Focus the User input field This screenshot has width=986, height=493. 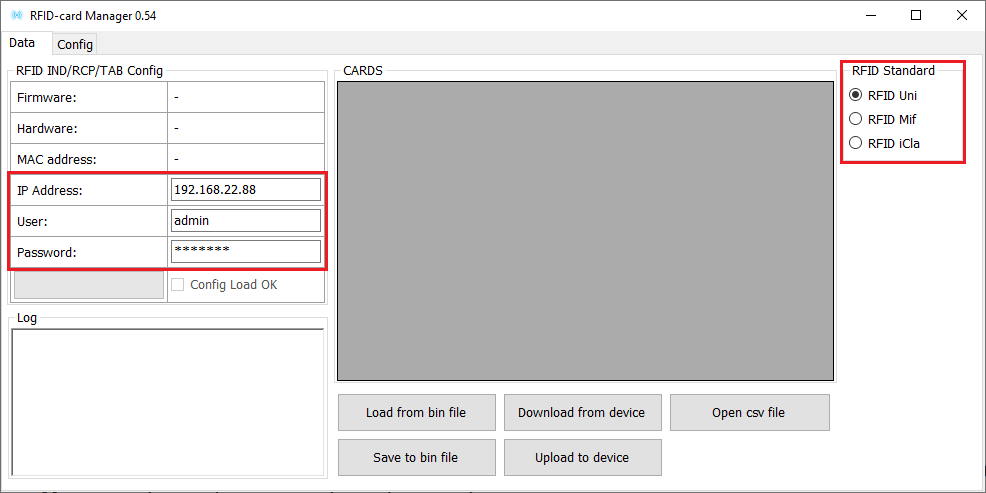246,221
